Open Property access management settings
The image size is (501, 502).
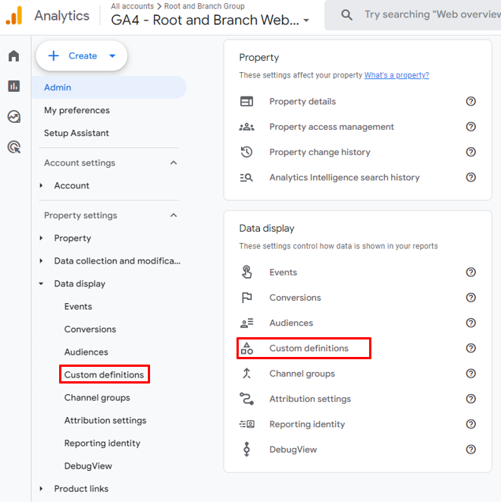click(x=331, y=127)
